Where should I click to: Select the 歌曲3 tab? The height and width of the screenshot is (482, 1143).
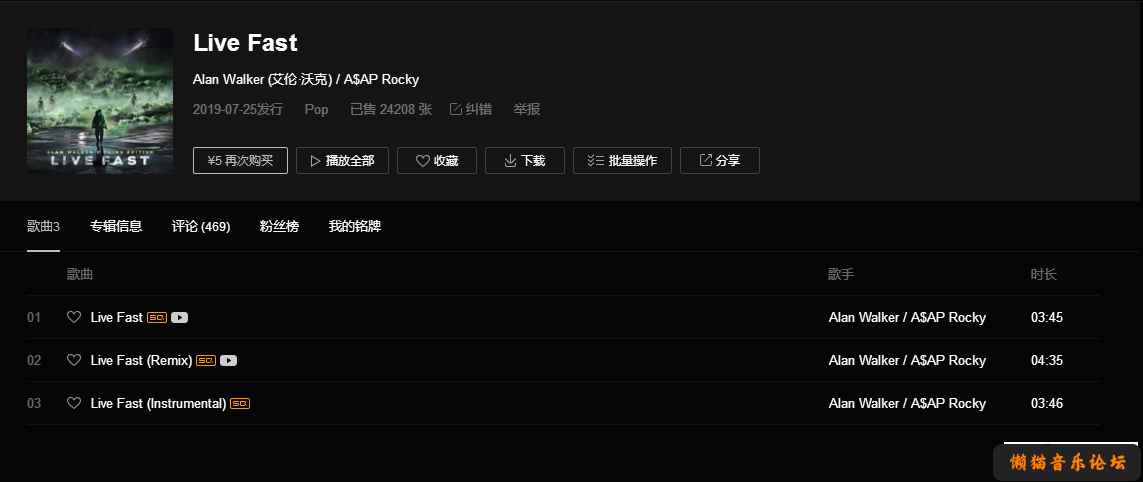pyautogui.click(x=44, y=226)
